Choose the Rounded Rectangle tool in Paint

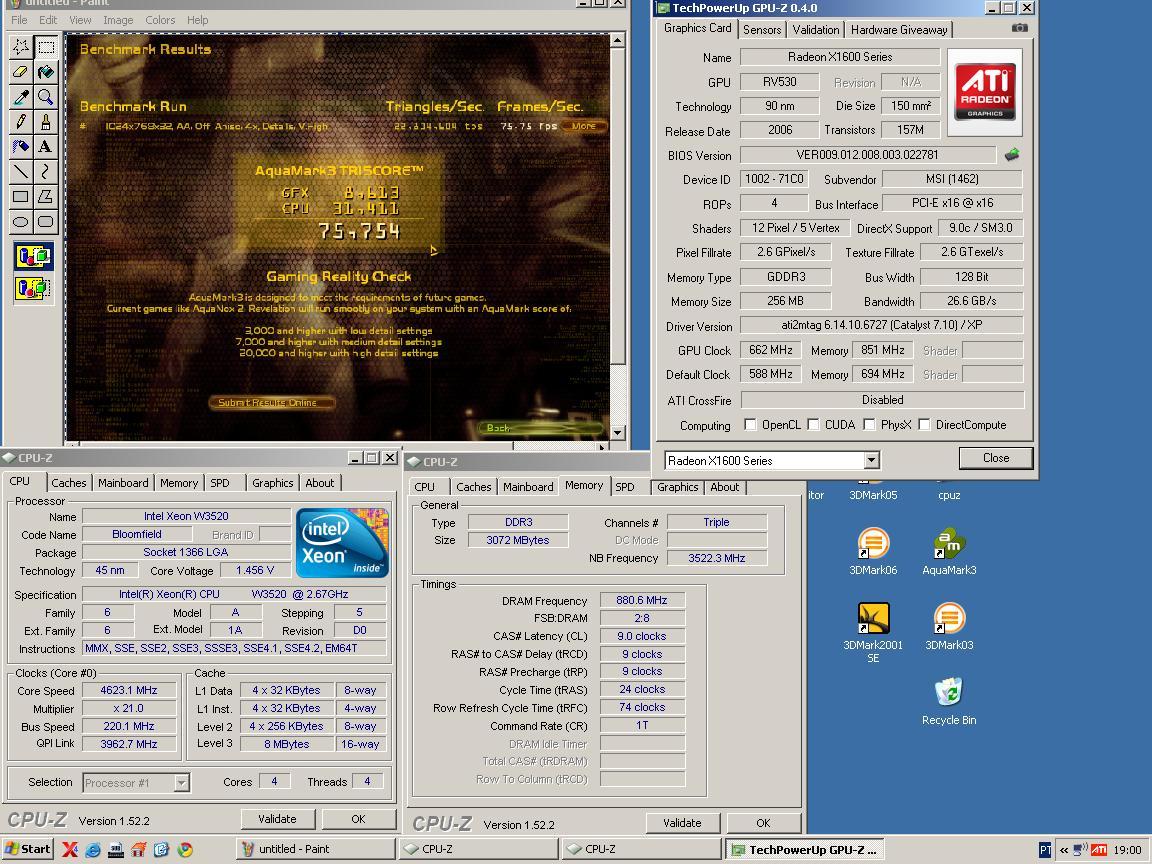(46, 221)
